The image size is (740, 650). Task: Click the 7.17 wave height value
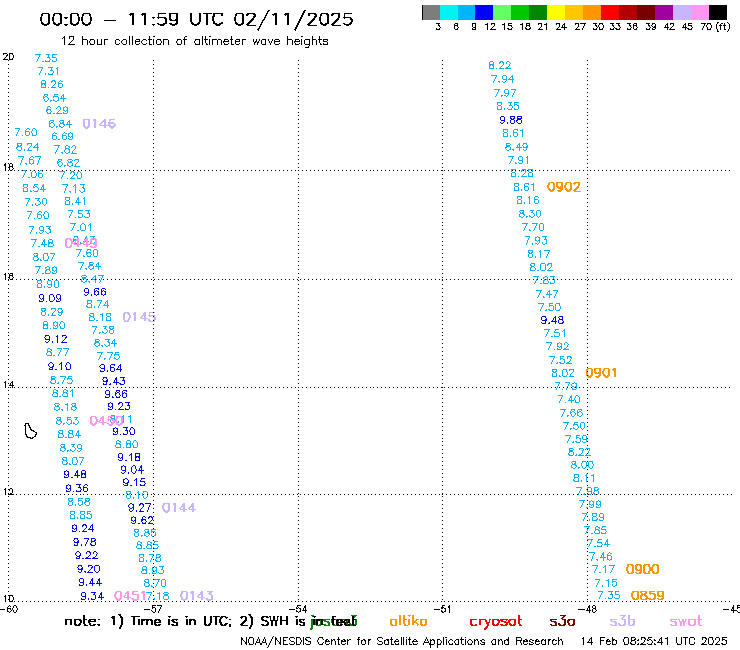604,569
